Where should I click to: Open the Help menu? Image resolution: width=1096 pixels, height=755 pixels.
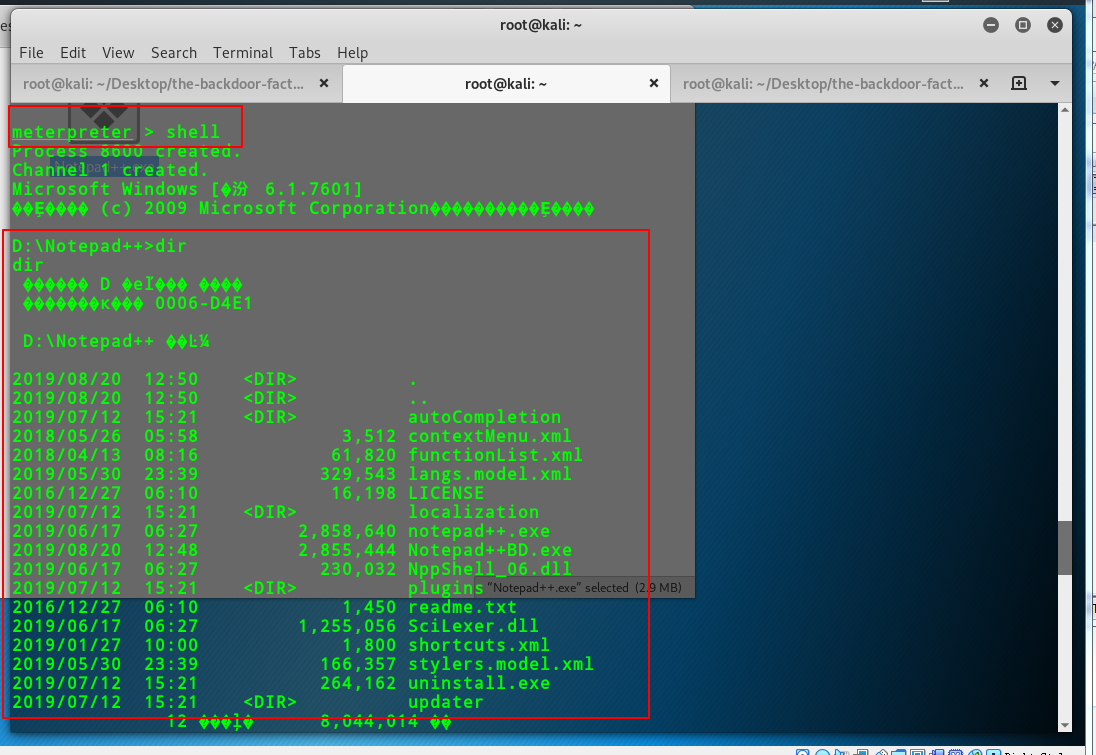pyautogui.click(x=352, y=53)
